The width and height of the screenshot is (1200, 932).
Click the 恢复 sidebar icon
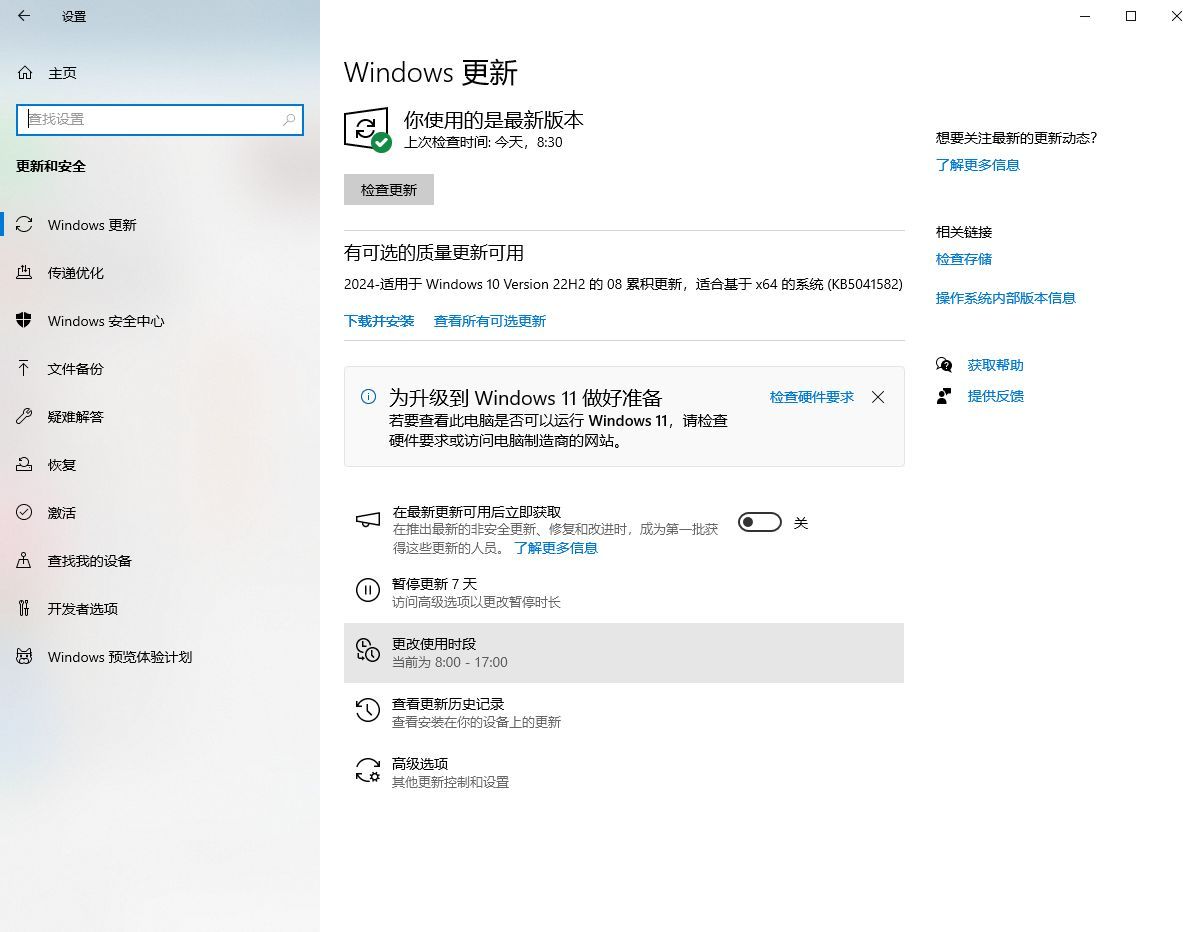(25, 465)
